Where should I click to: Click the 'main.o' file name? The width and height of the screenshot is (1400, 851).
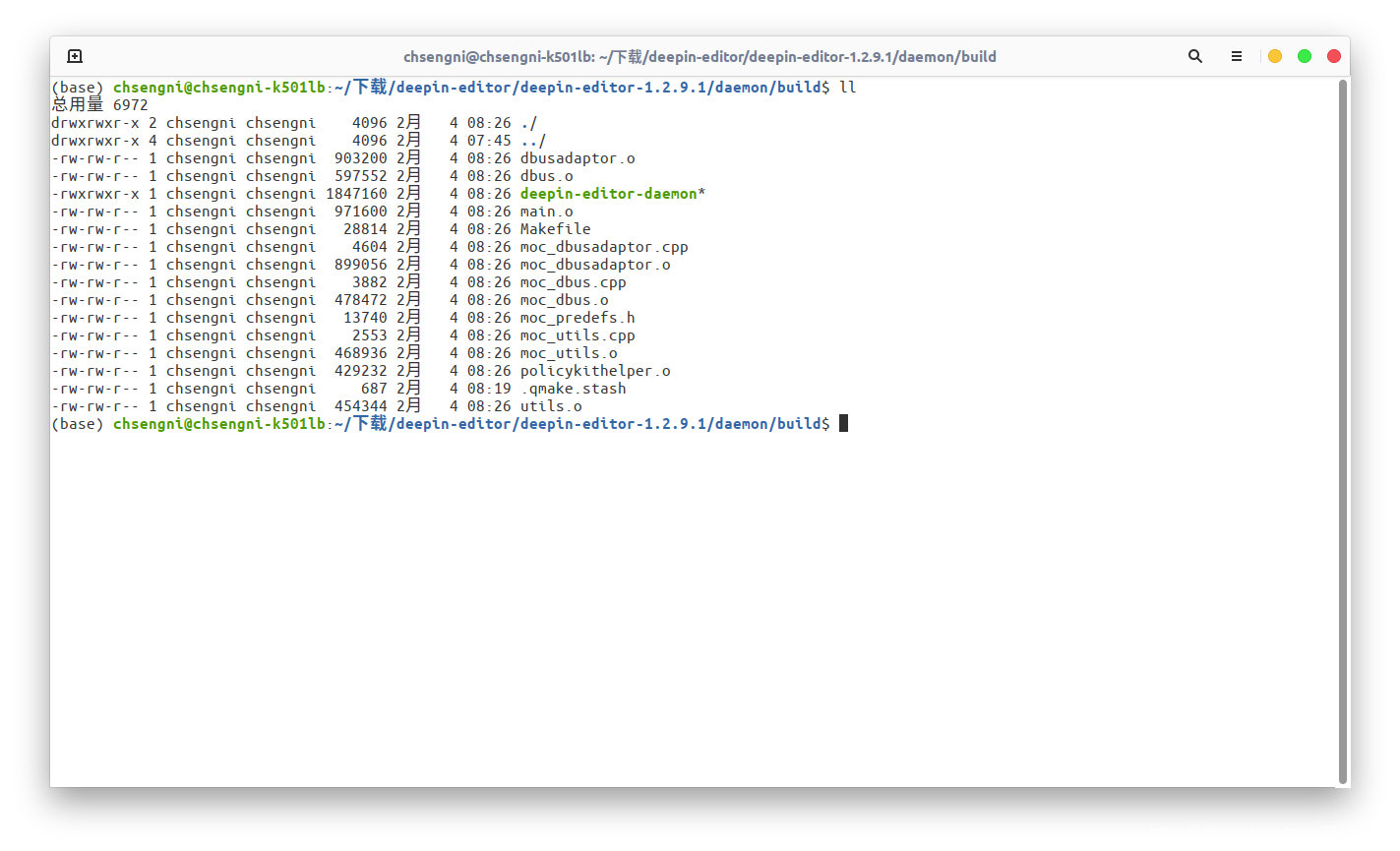[x=547, y=212]
